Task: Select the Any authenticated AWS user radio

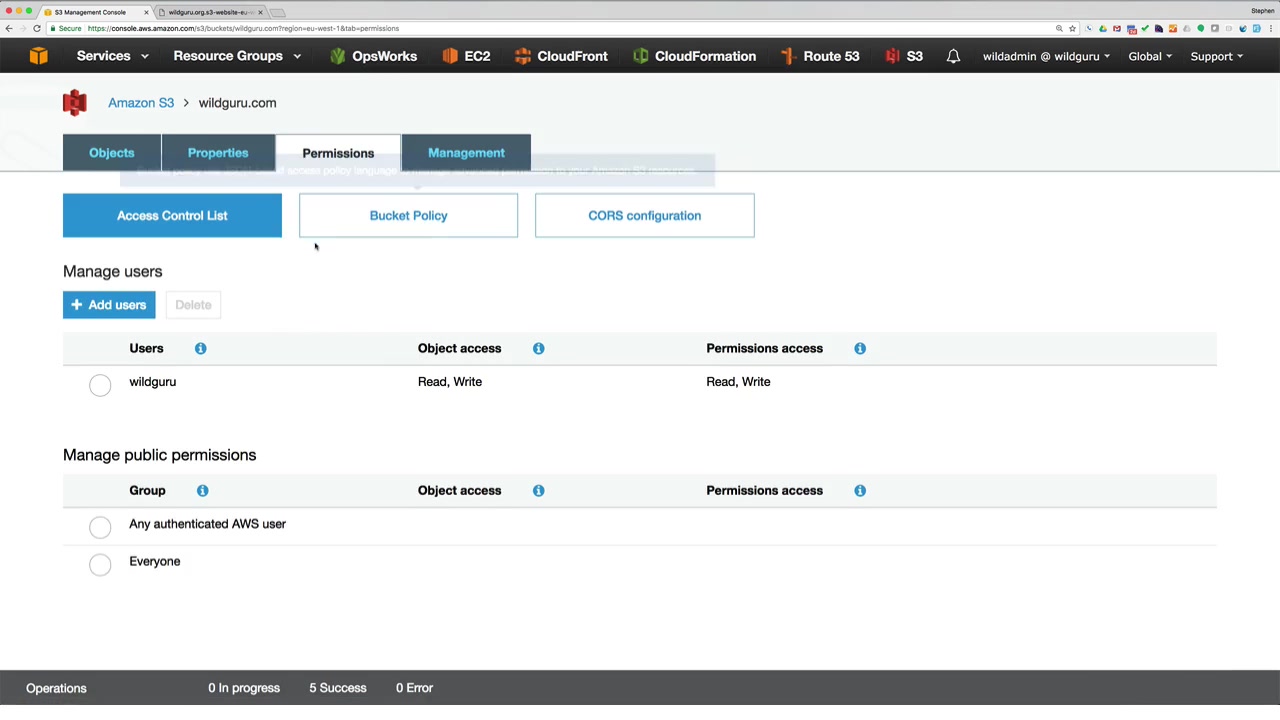Action: tap(100, 527)
